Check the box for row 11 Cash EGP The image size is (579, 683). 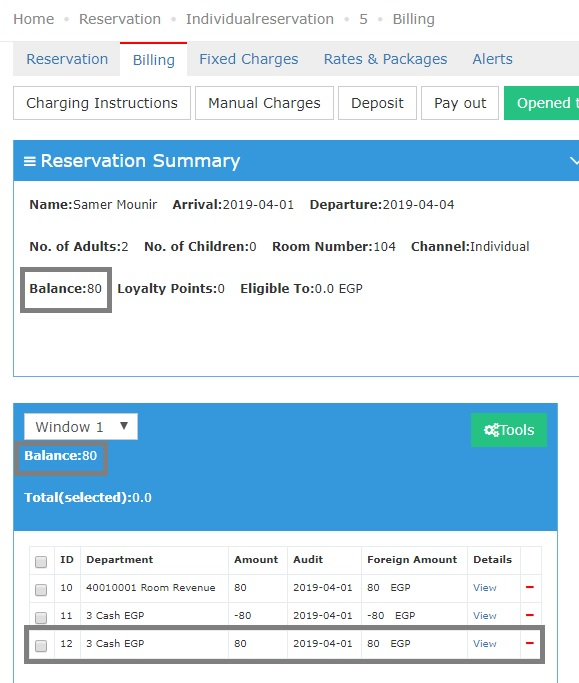click(x=41, y=617)
